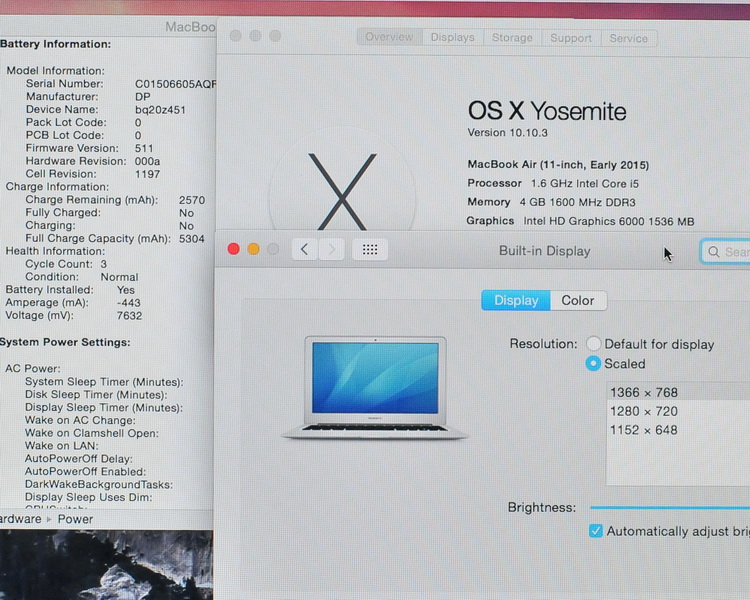The image size is (750, 600).
Task: Click the forward navigation arrow
Action: [331, 249]
